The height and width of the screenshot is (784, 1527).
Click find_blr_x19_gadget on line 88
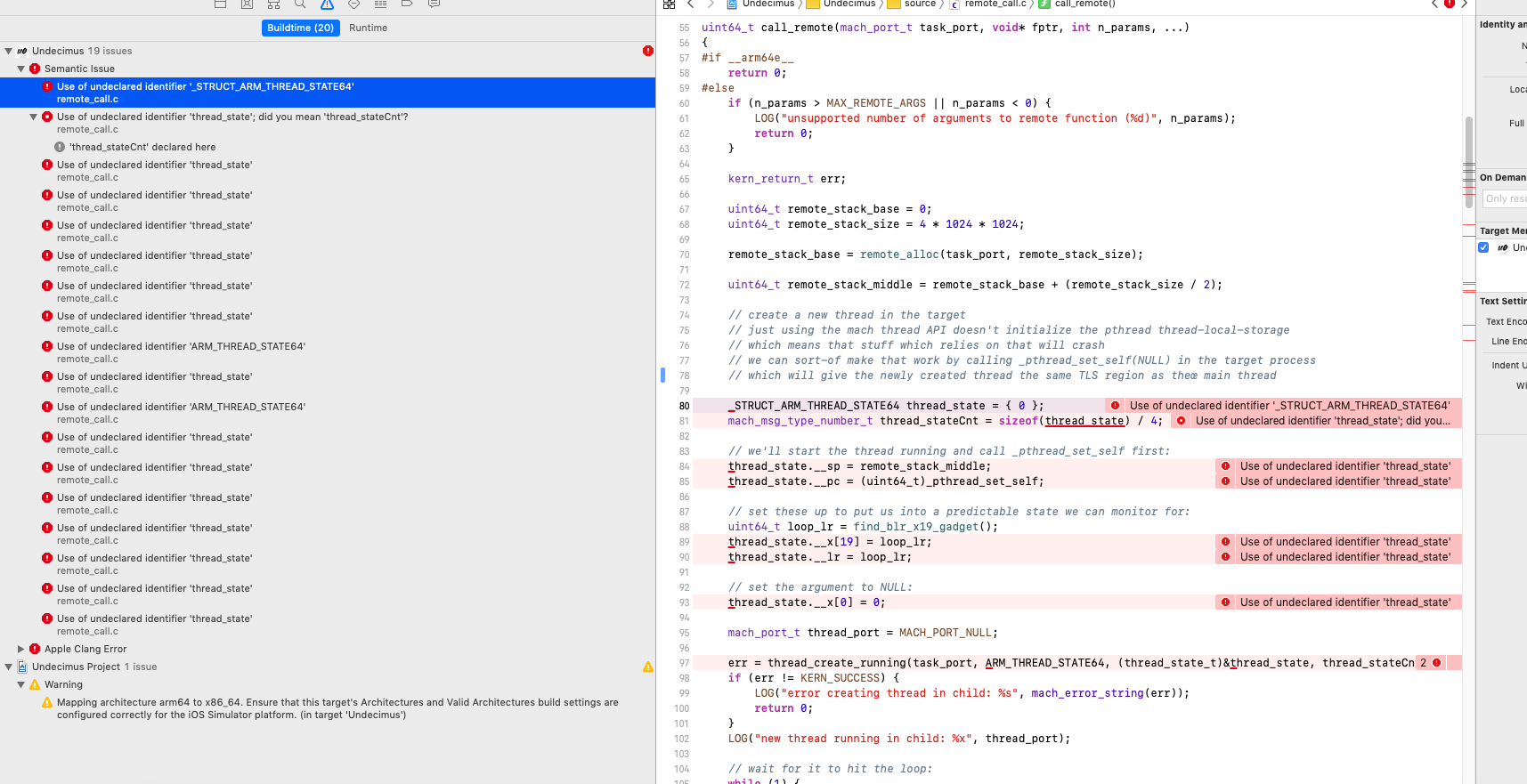916,527
